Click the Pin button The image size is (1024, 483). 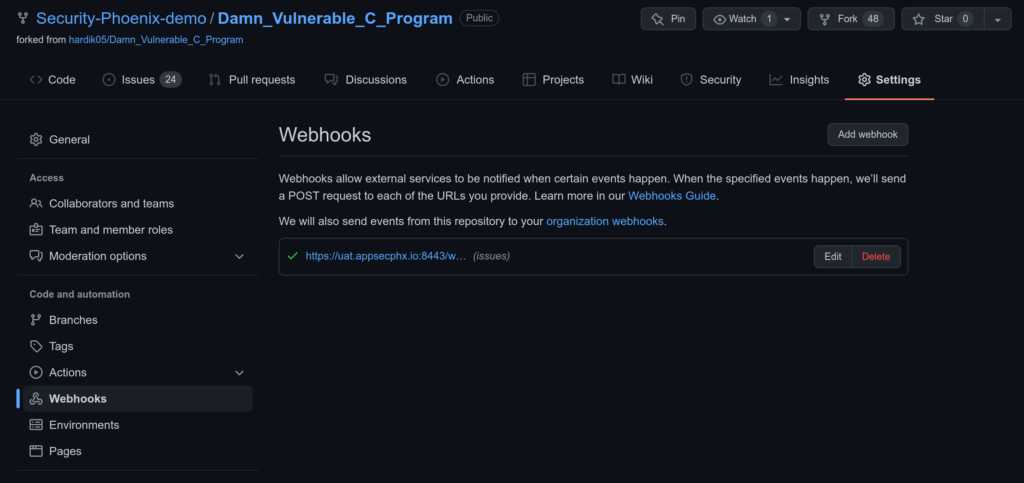point(668,19)
